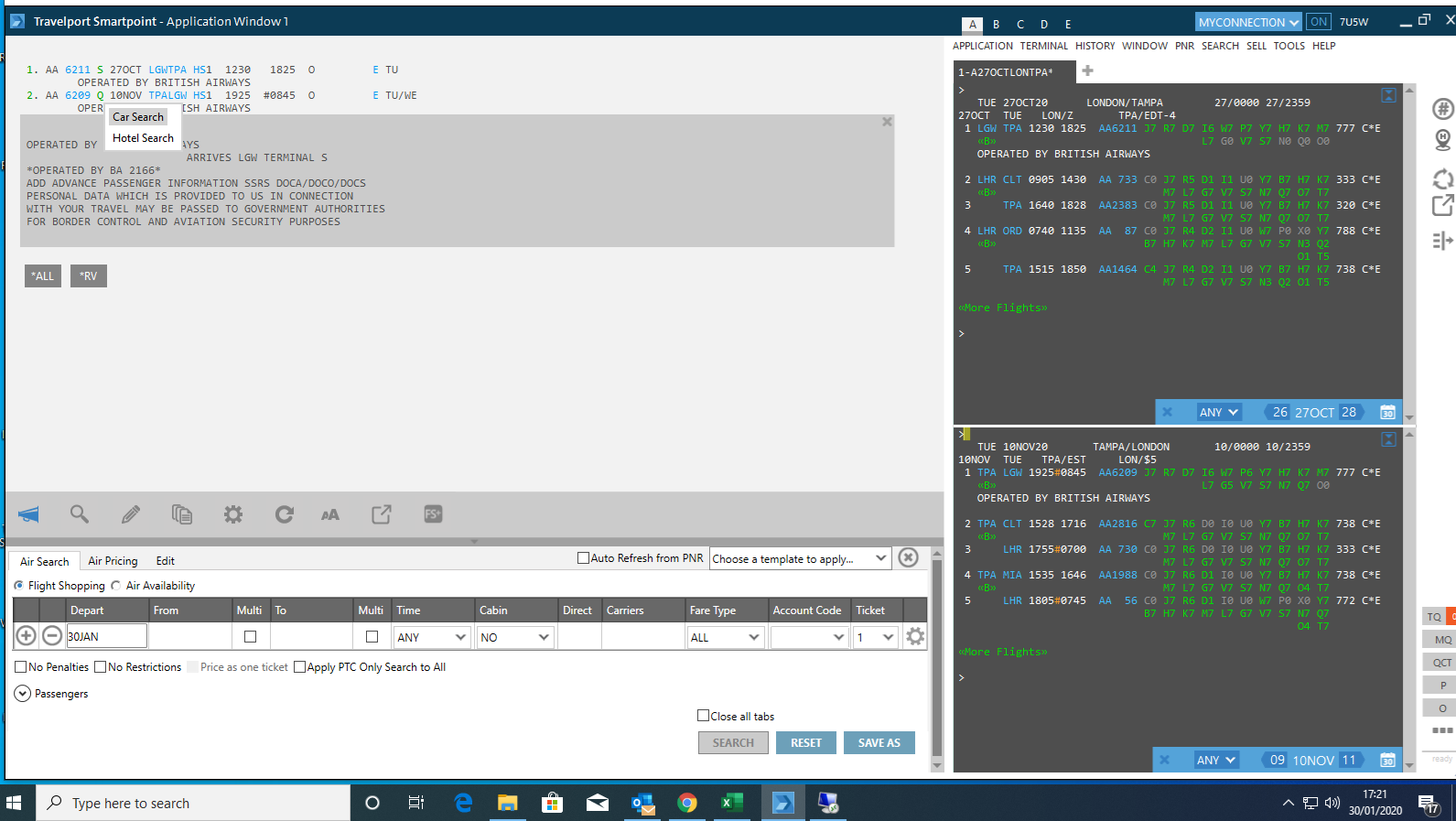Tick the Multi checkbox next to From field
Image resolution: width=1456 pixels, height=821 pixels.
[250, 636]
